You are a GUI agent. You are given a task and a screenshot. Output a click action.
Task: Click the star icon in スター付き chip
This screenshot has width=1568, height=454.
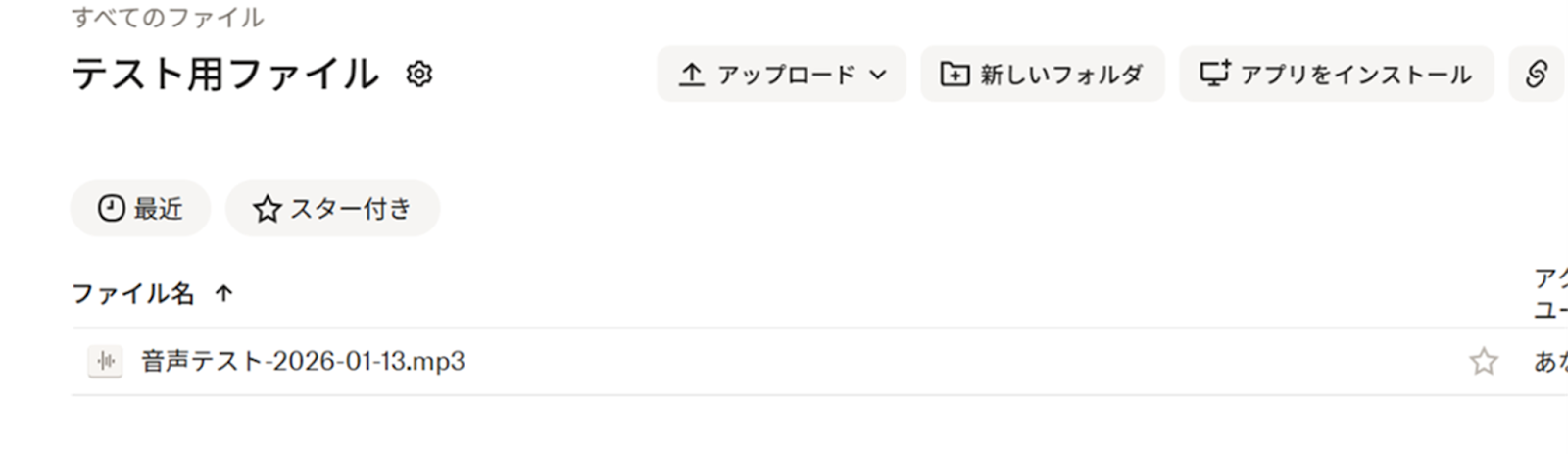[x=267, y=209]
